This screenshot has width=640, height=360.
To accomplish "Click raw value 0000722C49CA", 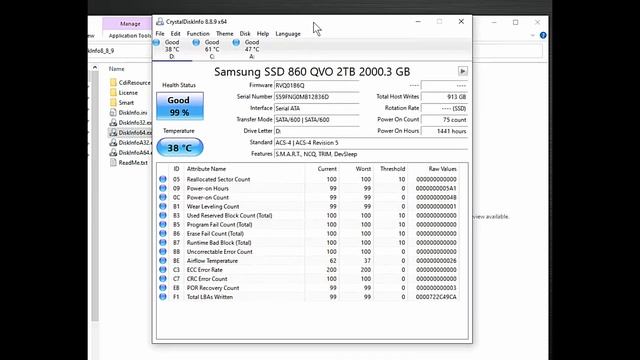I will tap(436, 297).
